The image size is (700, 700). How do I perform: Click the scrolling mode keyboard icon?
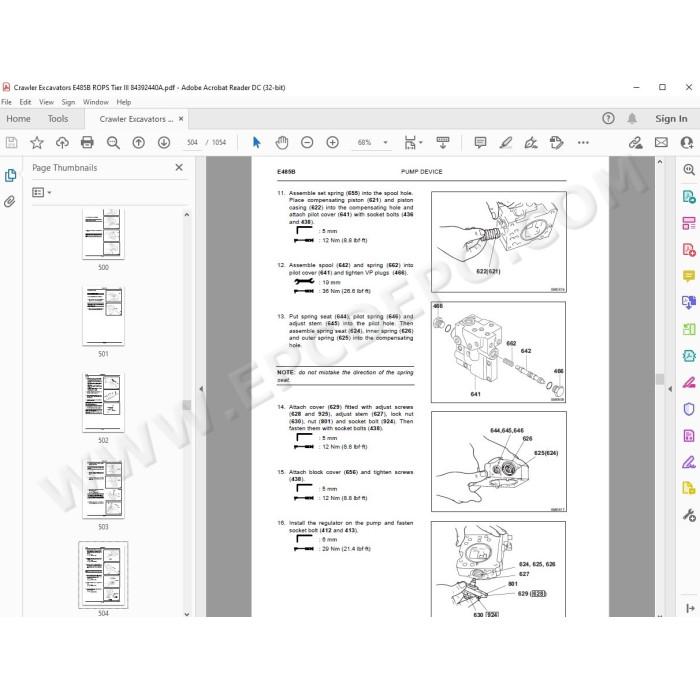(x=443, y=142)
